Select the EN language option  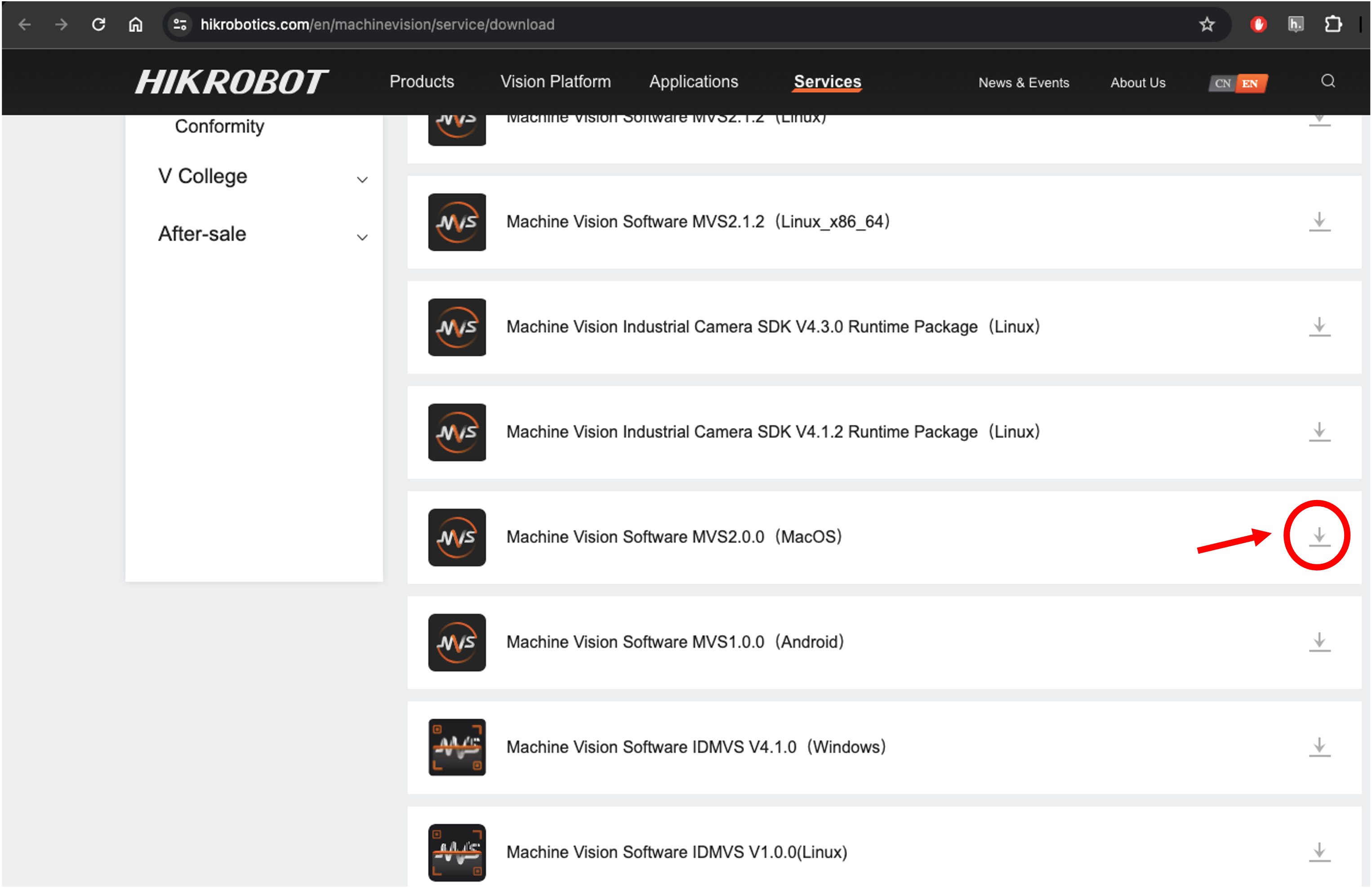click(x=1250, y=83)
